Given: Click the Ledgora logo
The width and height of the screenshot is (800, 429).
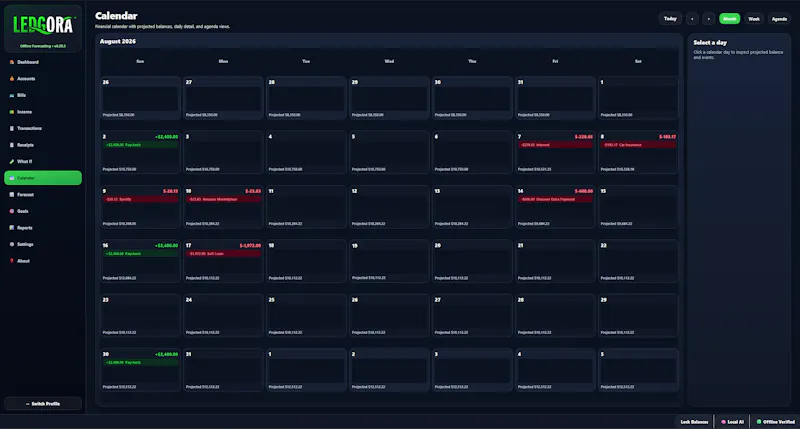Looking at the screenshot, I should tap(43, 25).
